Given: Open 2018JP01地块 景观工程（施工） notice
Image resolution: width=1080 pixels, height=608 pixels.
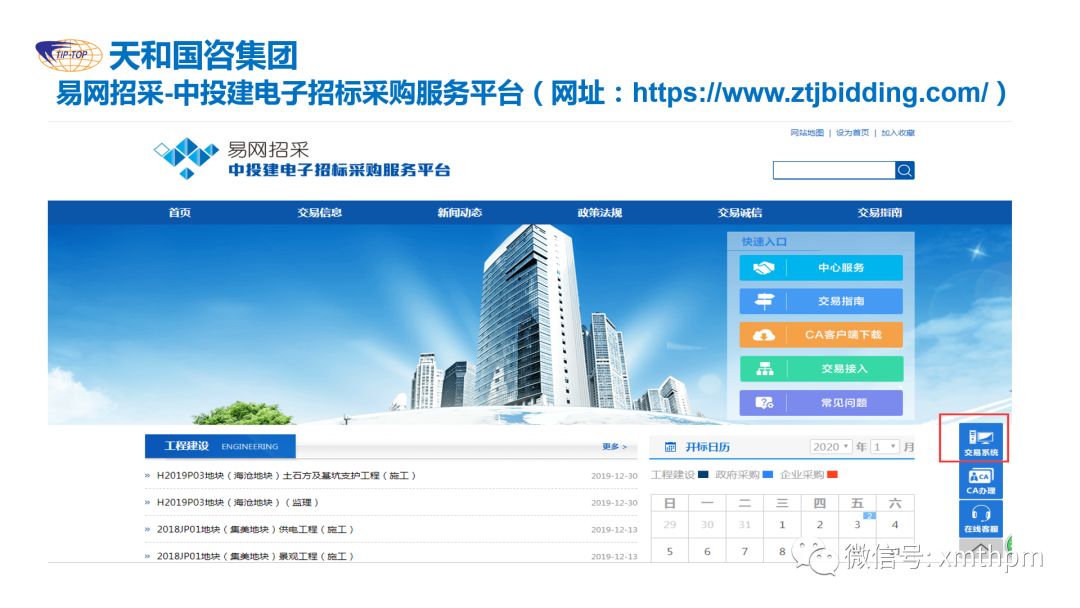Looking at the screenshot, I should (x=256, y=556).
